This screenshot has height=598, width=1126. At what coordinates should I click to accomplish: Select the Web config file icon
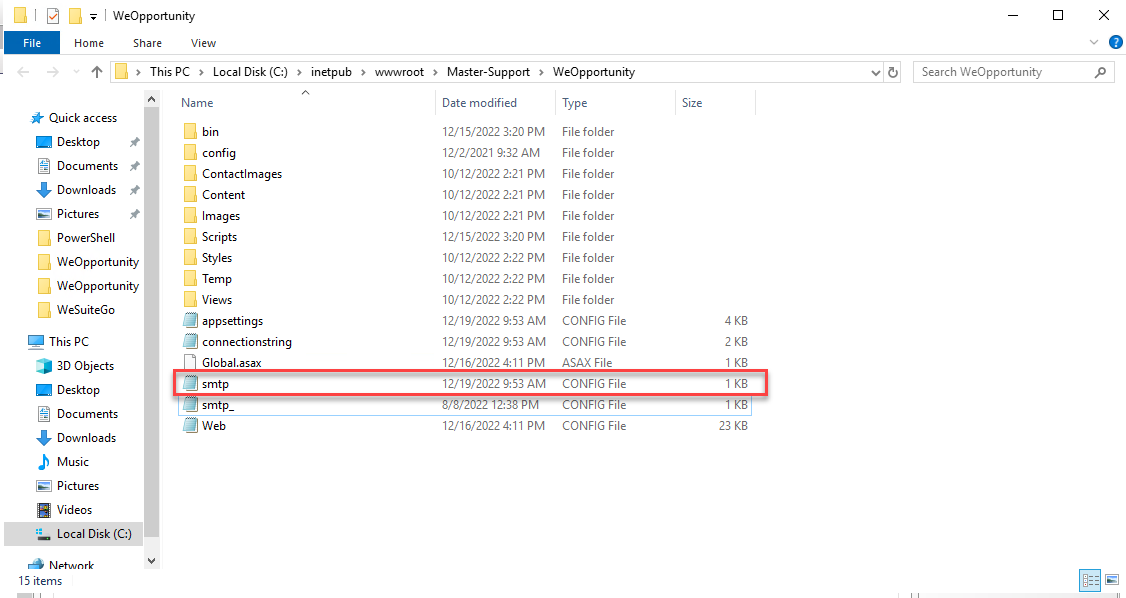click(190, 426)
